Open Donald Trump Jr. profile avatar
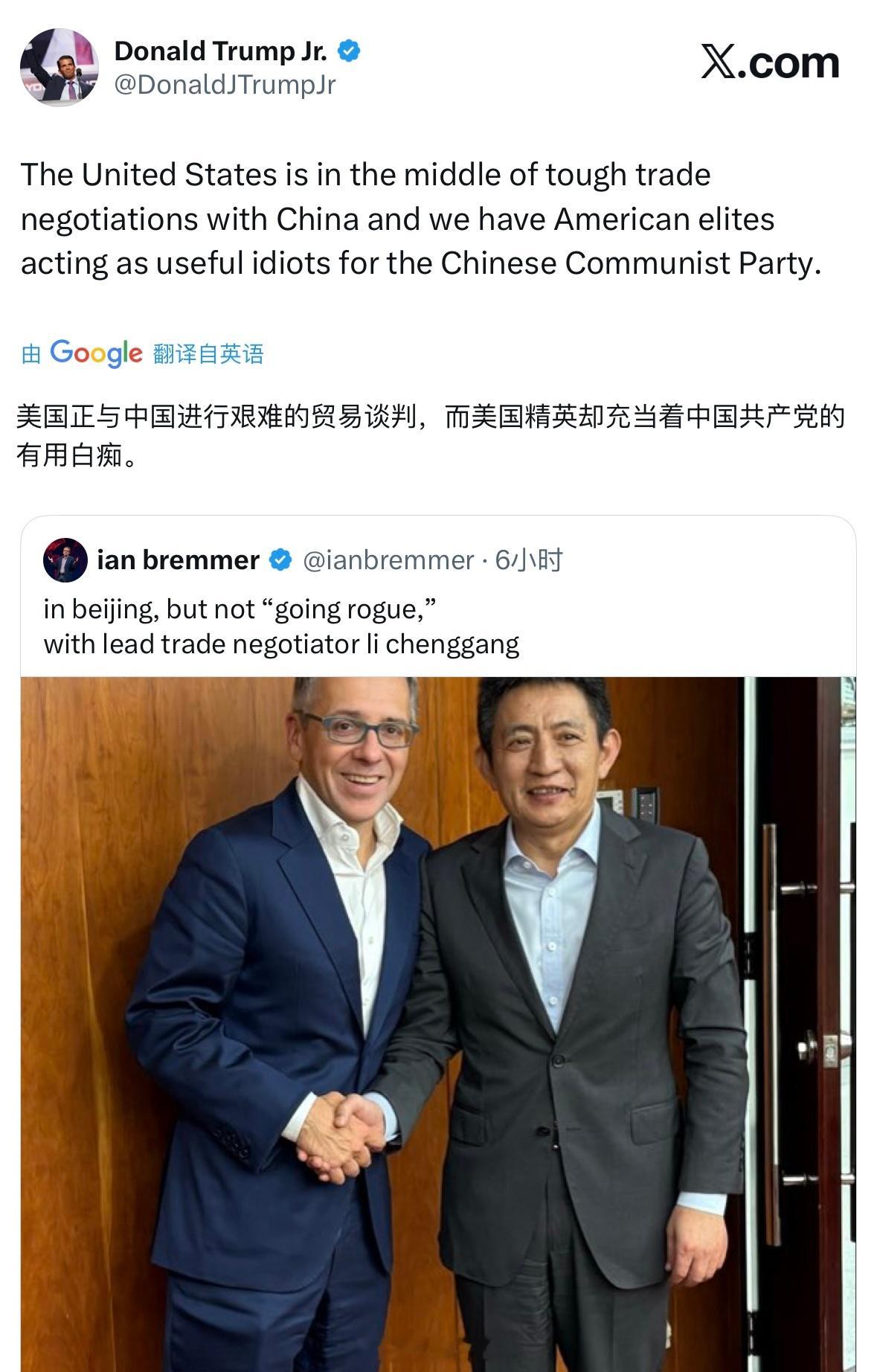This screenshot has width=877, height=1372. click(x=60, y=68)
